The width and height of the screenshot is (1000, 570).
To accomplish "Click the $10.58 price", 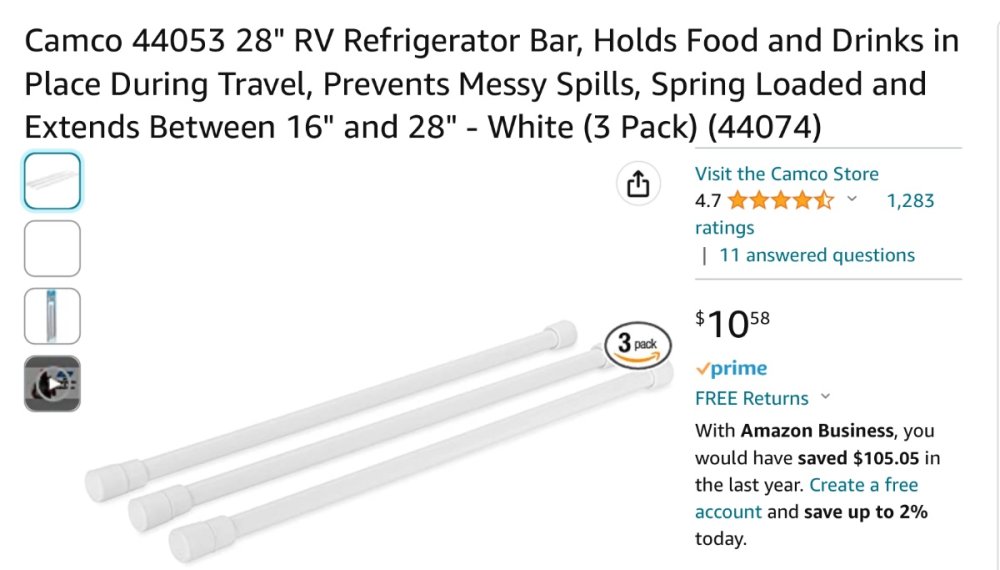I will [x=733, y=323].
